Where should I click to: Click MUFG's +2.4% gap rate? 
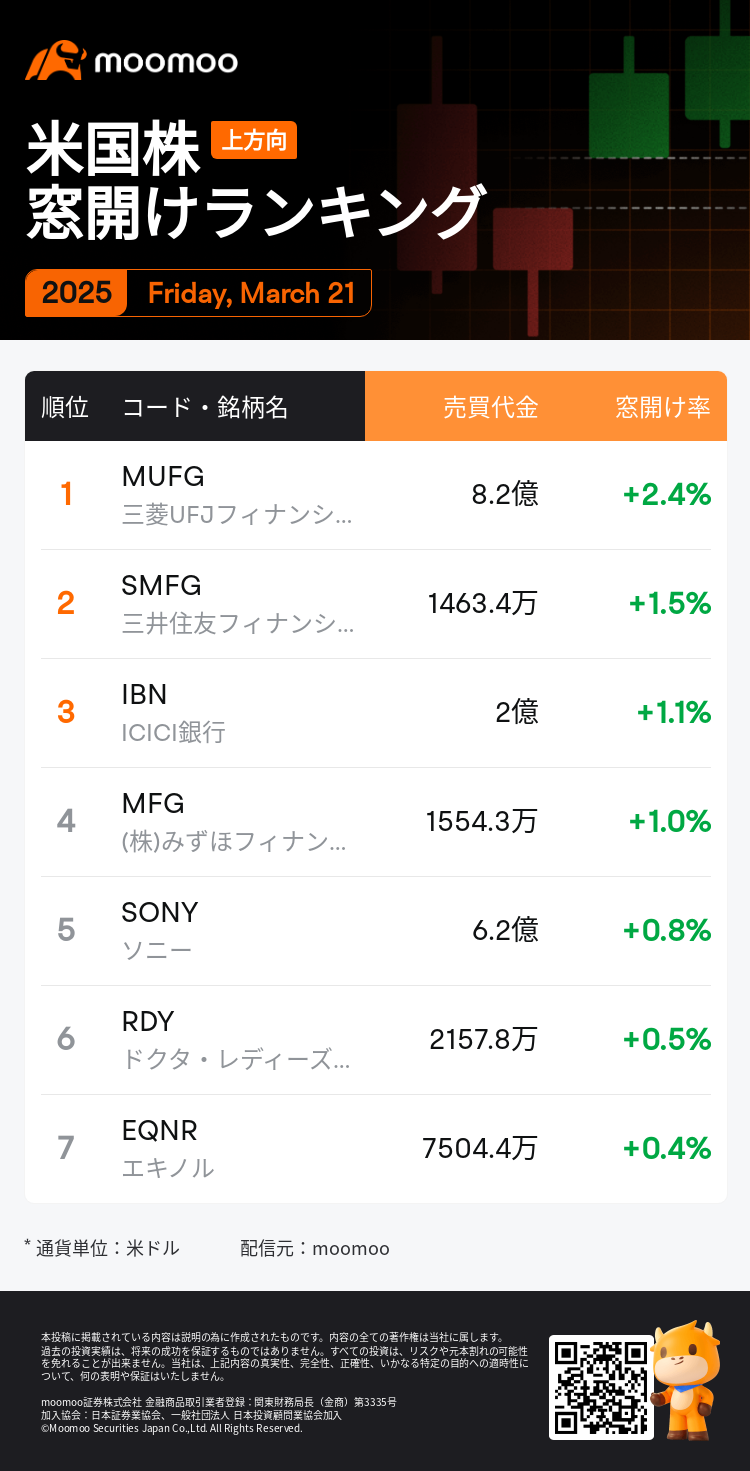[x=666, y=494]
